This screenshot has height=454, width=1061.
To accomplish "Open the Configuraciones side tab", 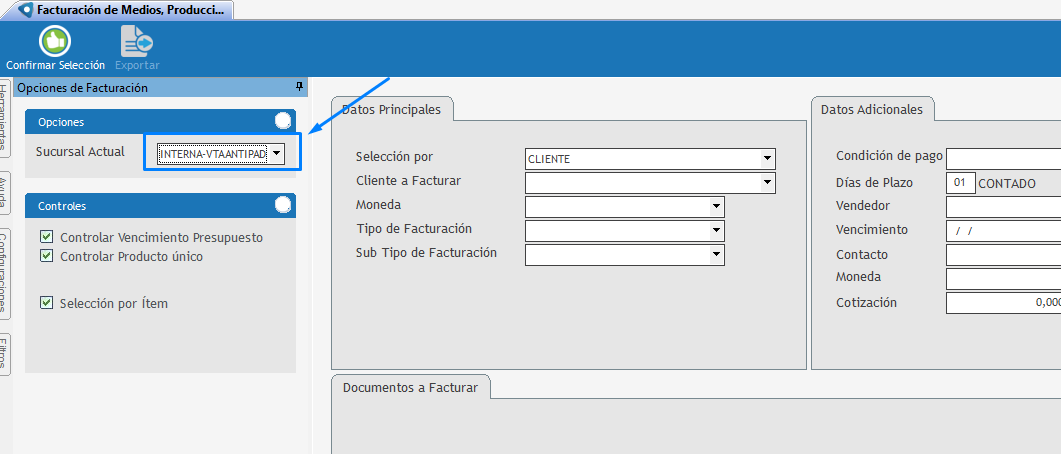I will [5, 274].
